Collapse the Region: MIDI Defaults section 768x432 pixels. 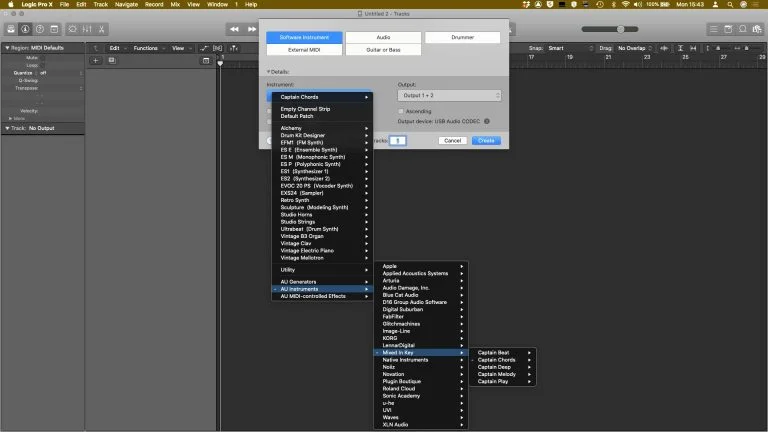tap(7, 48)
